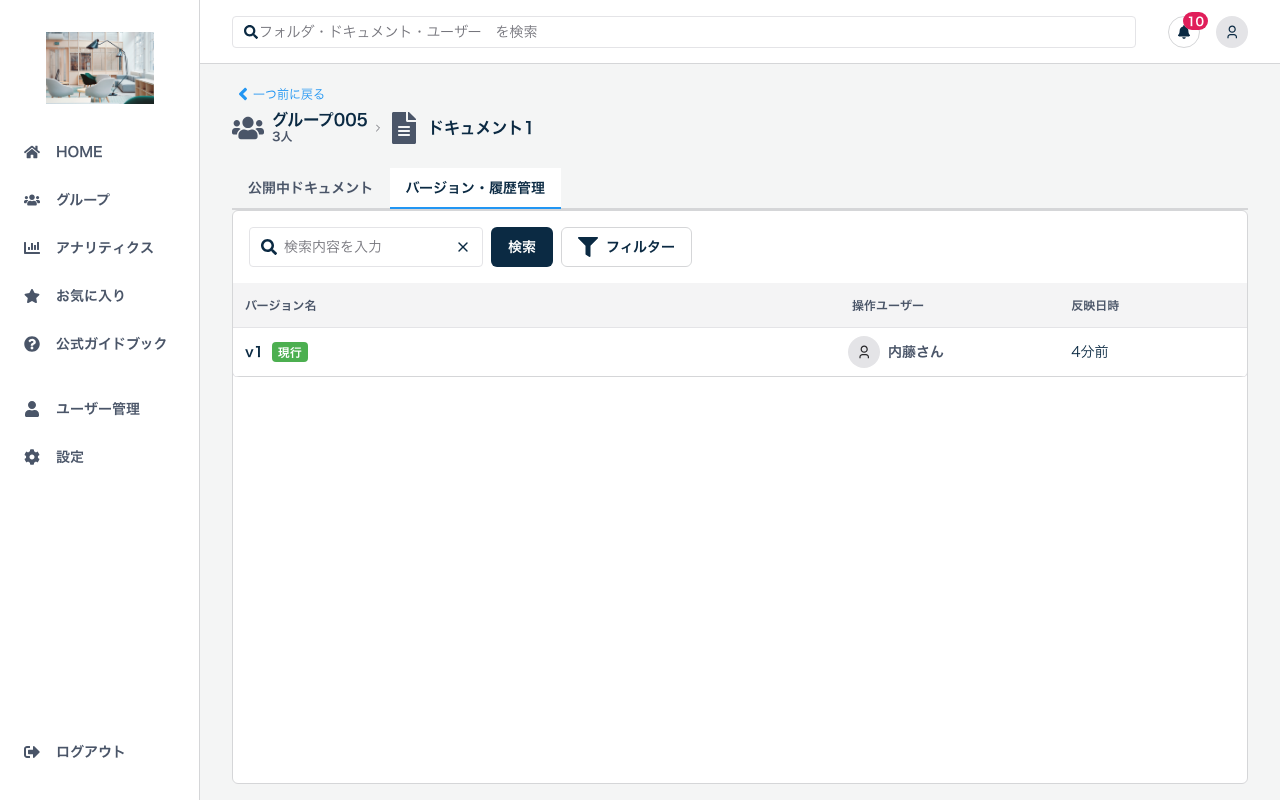Open the user profile avatar menu
This screenshot has height=800, width=1280.
[1231, 32]
